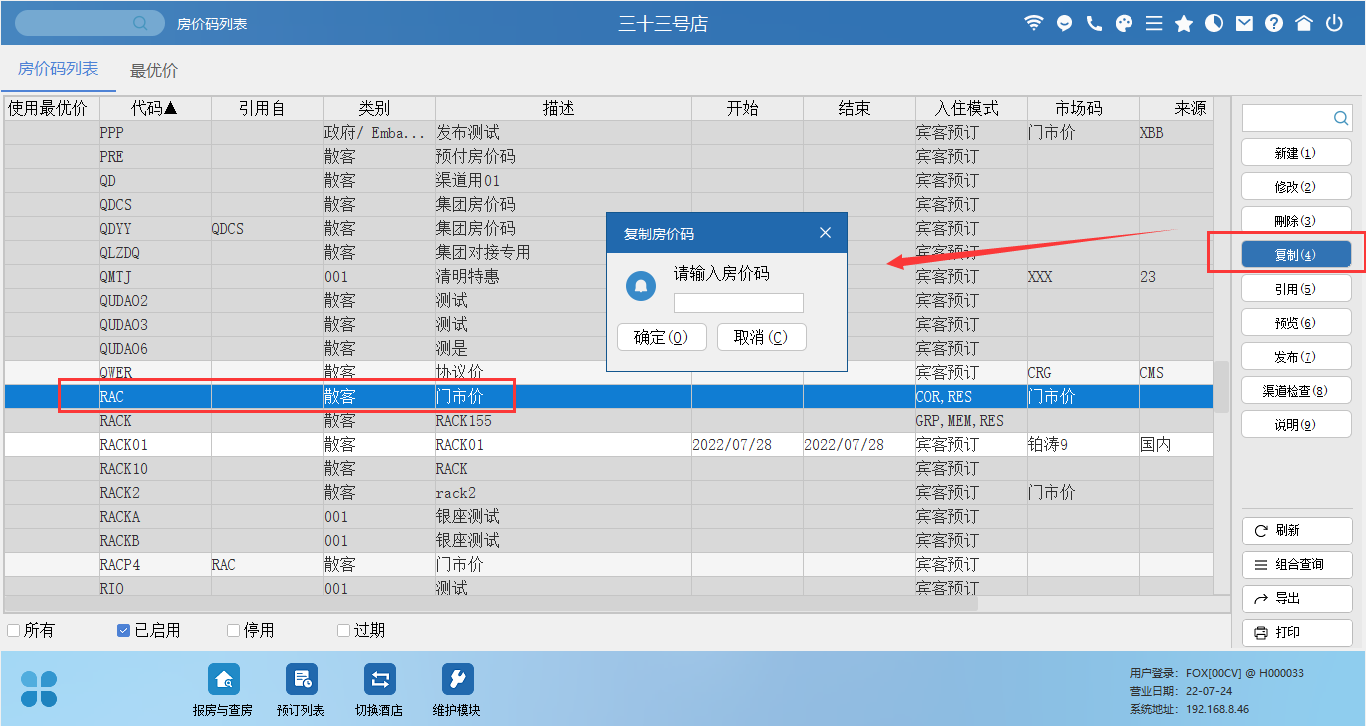This screenshot has height=726, width=1366.
Task: Click the Wi-Fi network status icon
Action: click(x=1034, y=23)
